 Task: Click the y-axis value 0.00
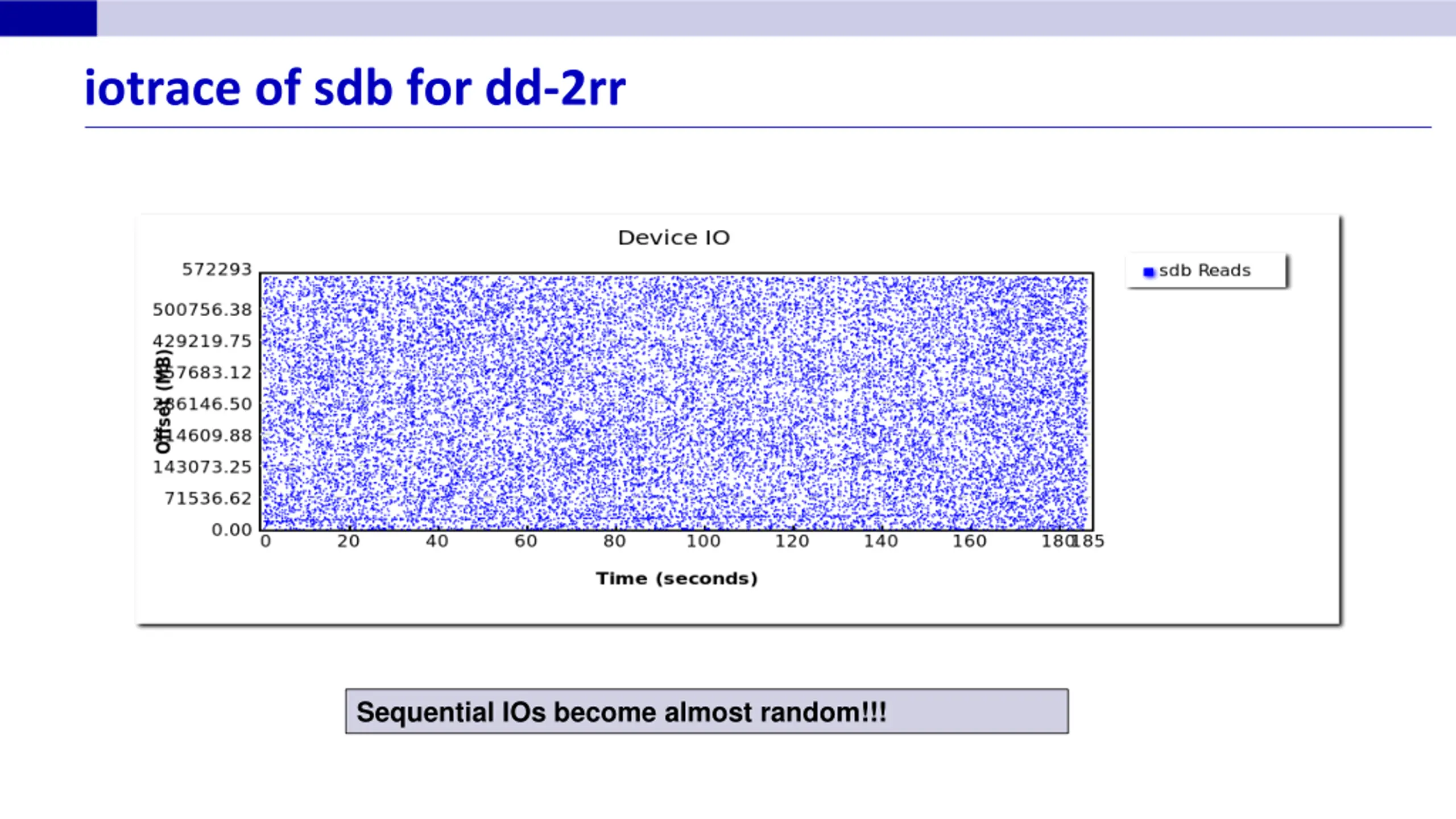(x=231, y=530)
